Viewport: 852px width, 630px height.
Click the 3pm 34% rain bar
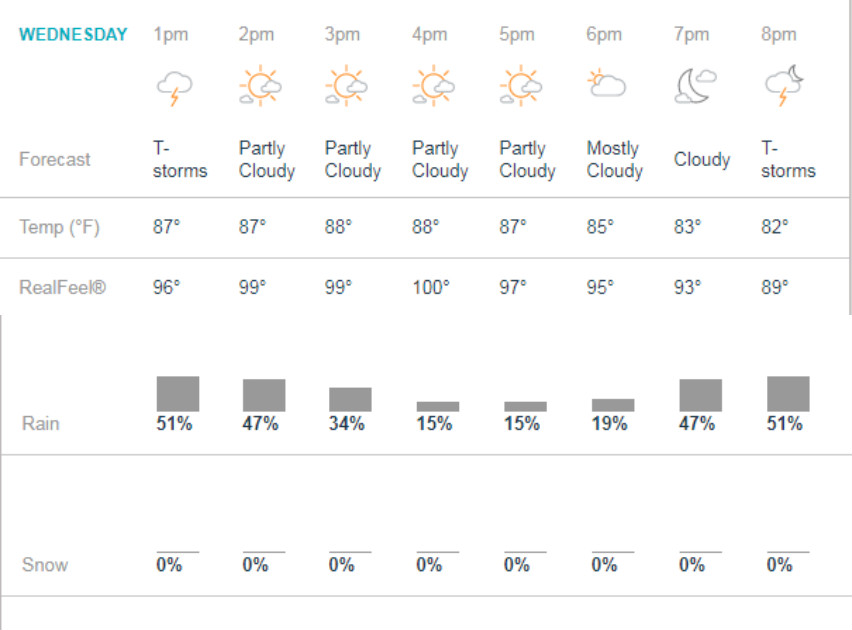pos(350,400)
